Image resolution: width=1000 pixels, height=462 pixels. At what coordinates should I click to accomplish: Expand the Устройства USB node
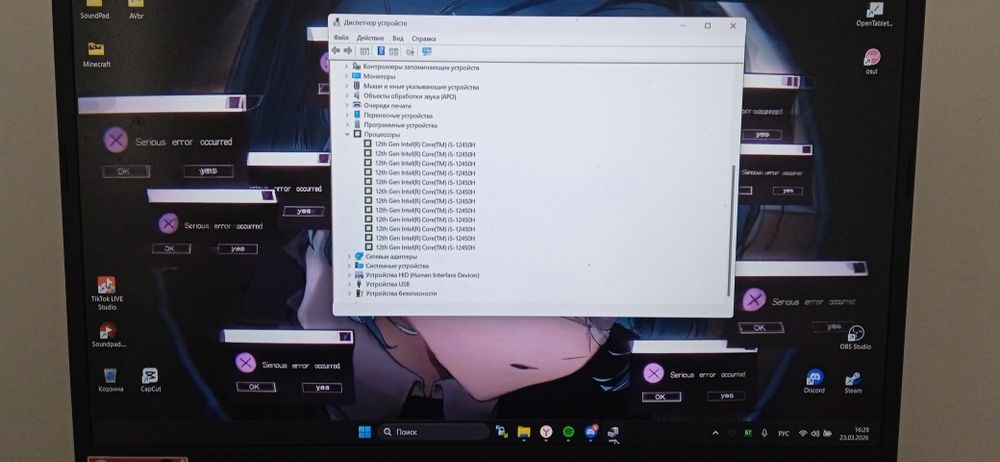tap(348, 284)
